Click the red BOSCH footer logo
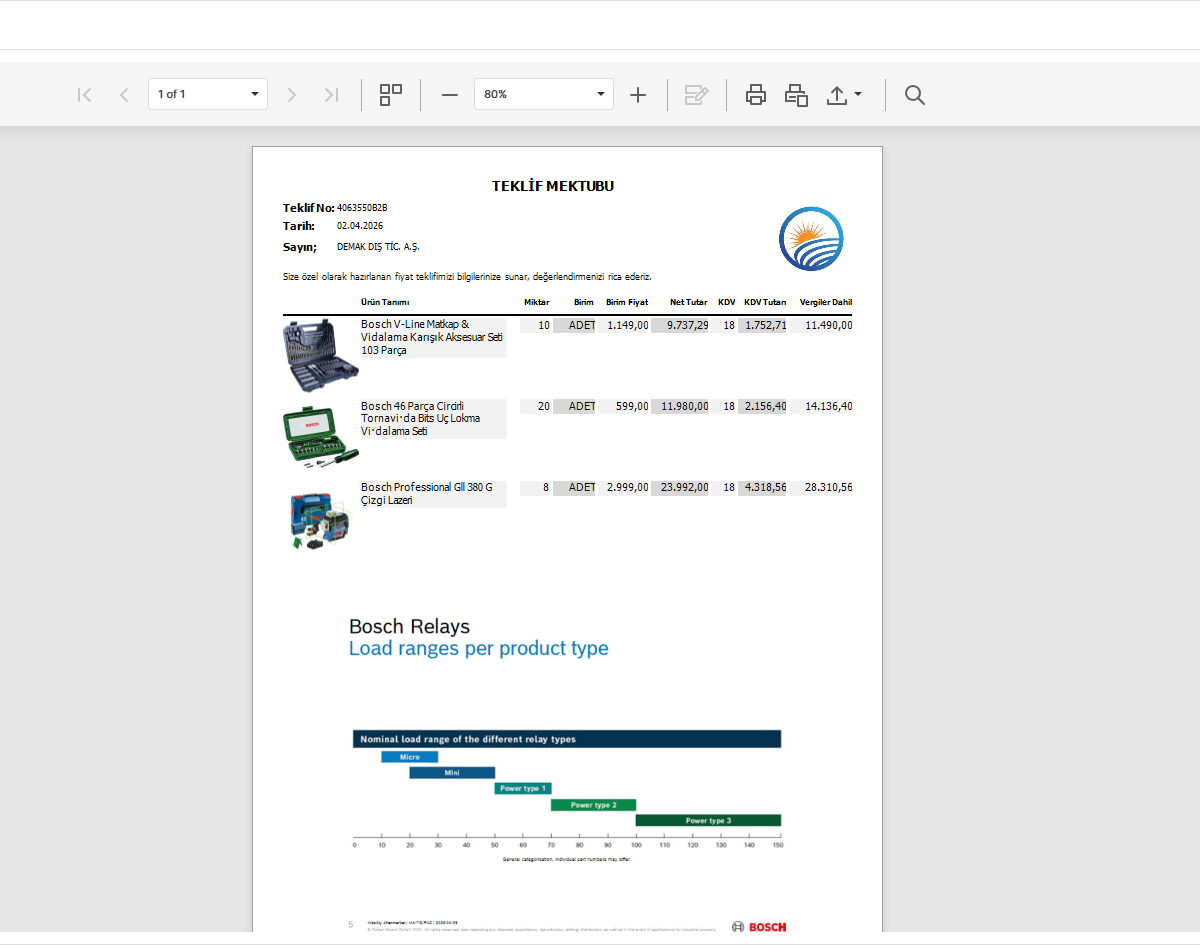 (759, 927)
